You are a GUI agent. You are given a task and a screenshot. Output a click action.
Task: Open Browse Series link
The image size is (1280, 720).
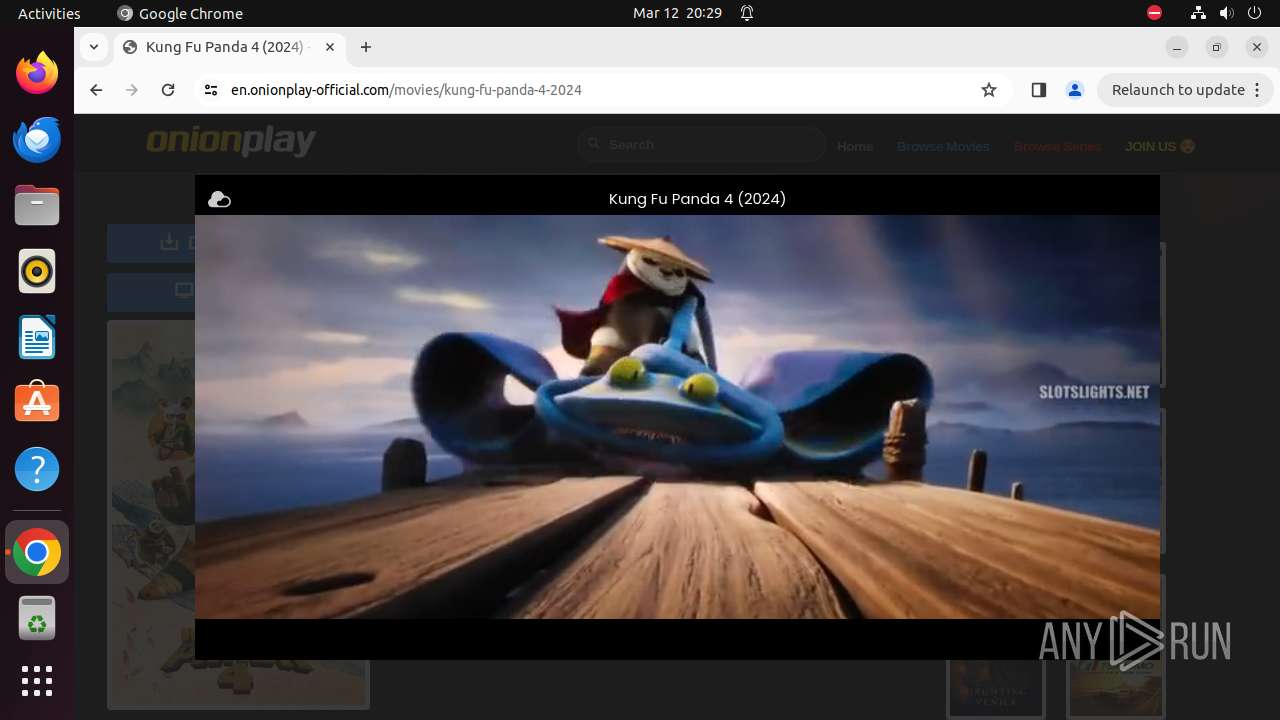1057,146
